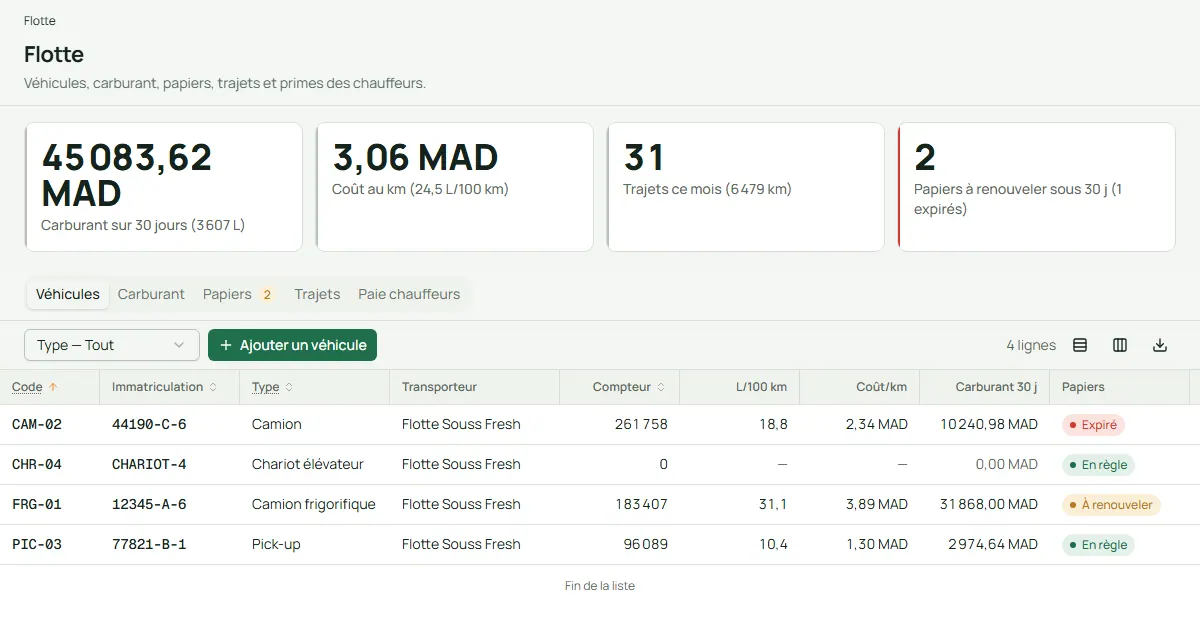Open the column chooser icon
This screenshot has height=640, width=1200.
pos(1120,345)
